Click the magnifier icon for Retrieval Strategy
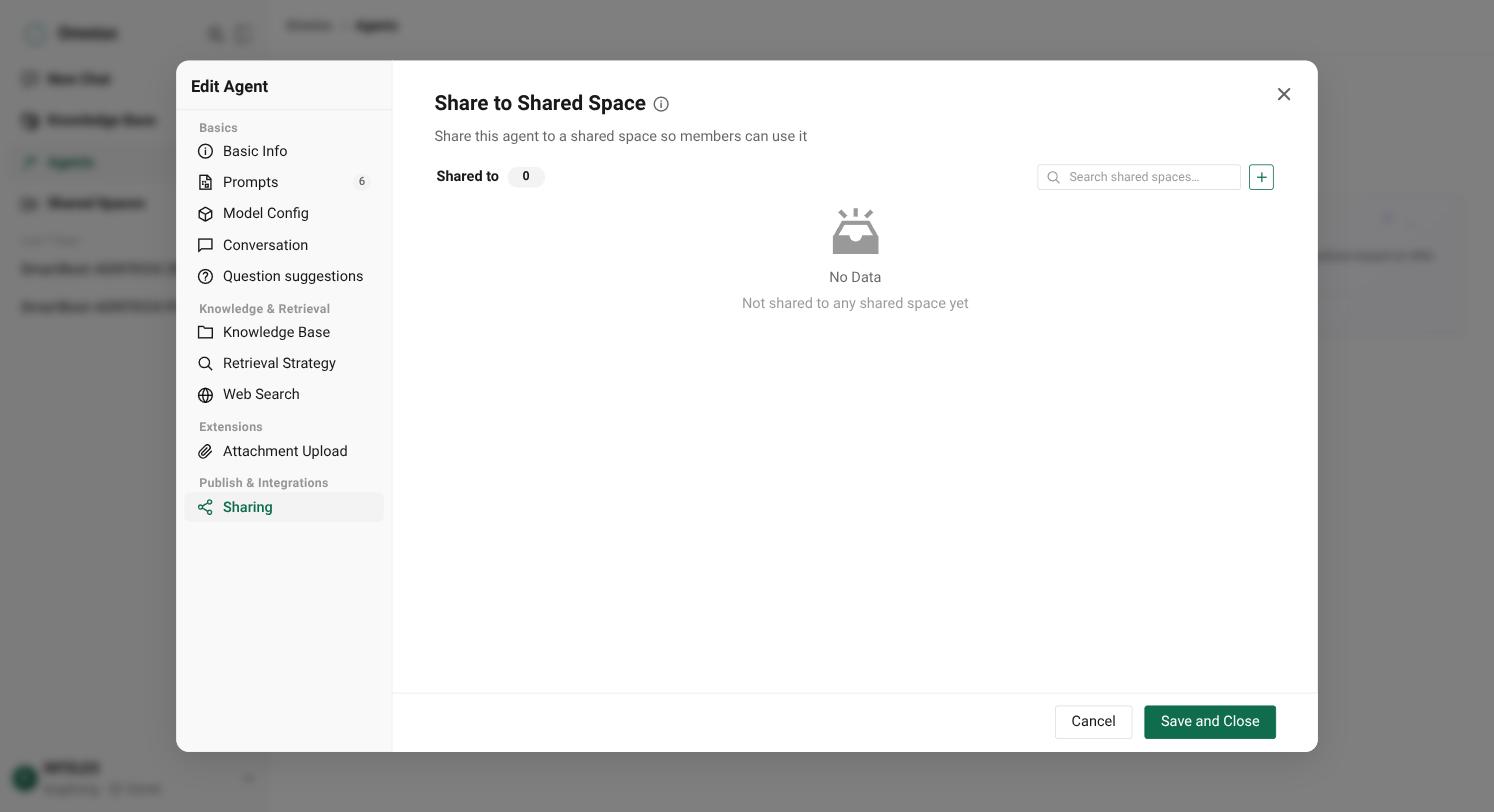 (206, 364)
